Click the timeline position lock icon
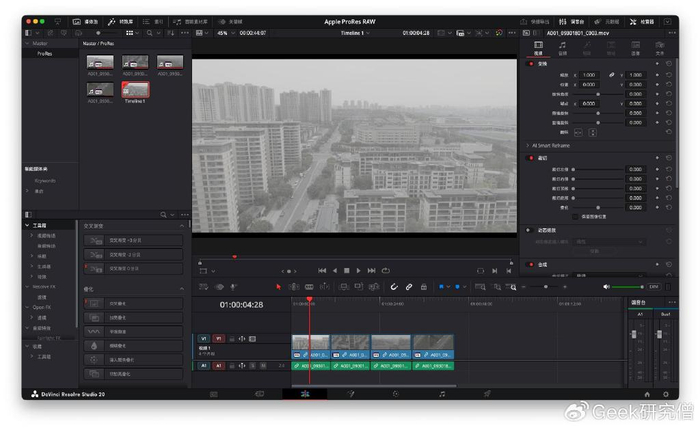Viewport: 700px width, 428px height. click(x=424, y=287)
